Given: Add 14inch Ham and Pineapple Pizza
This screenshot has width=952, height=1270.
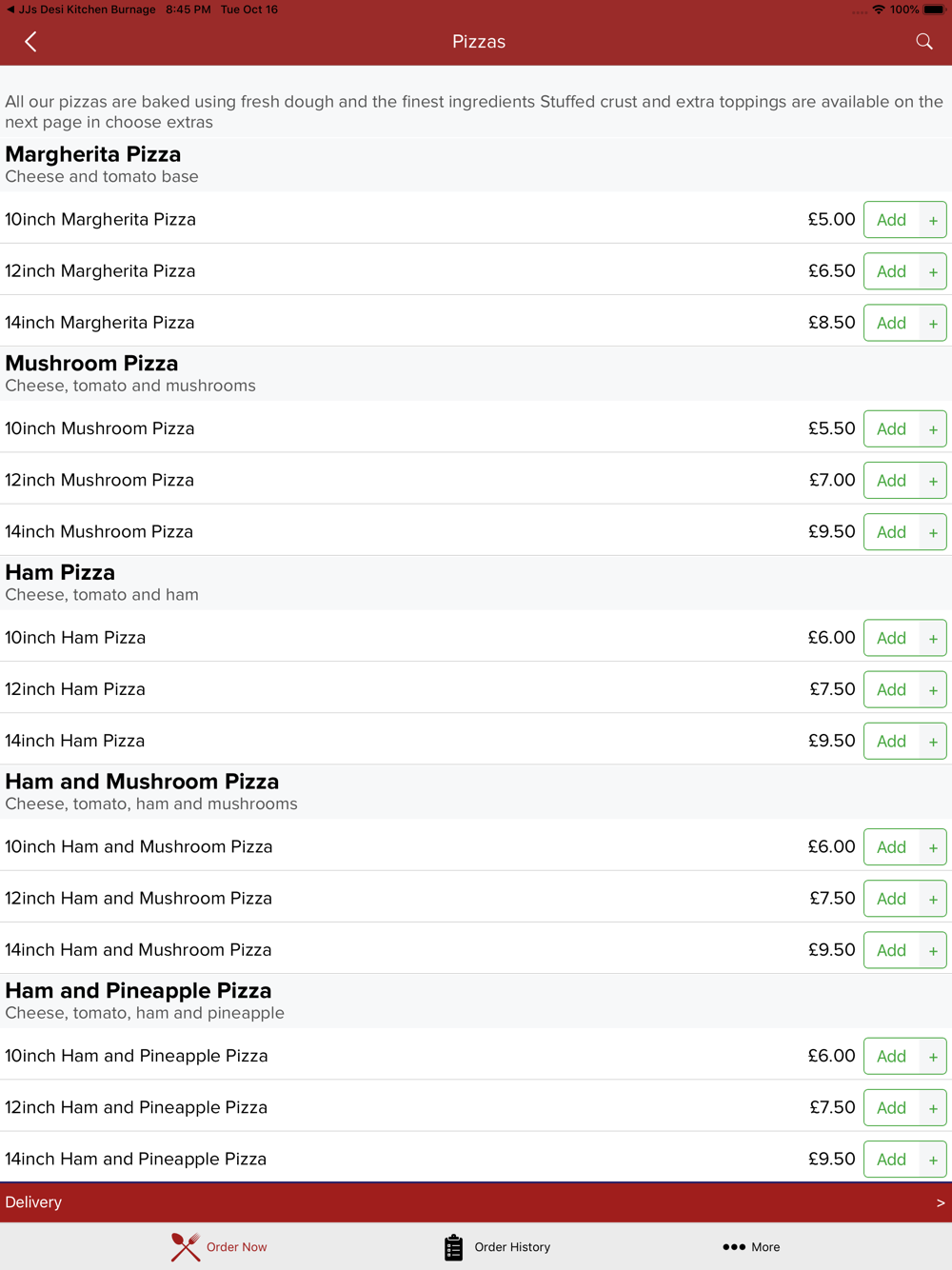Looking at the screenshot, I should point(891,1160).
